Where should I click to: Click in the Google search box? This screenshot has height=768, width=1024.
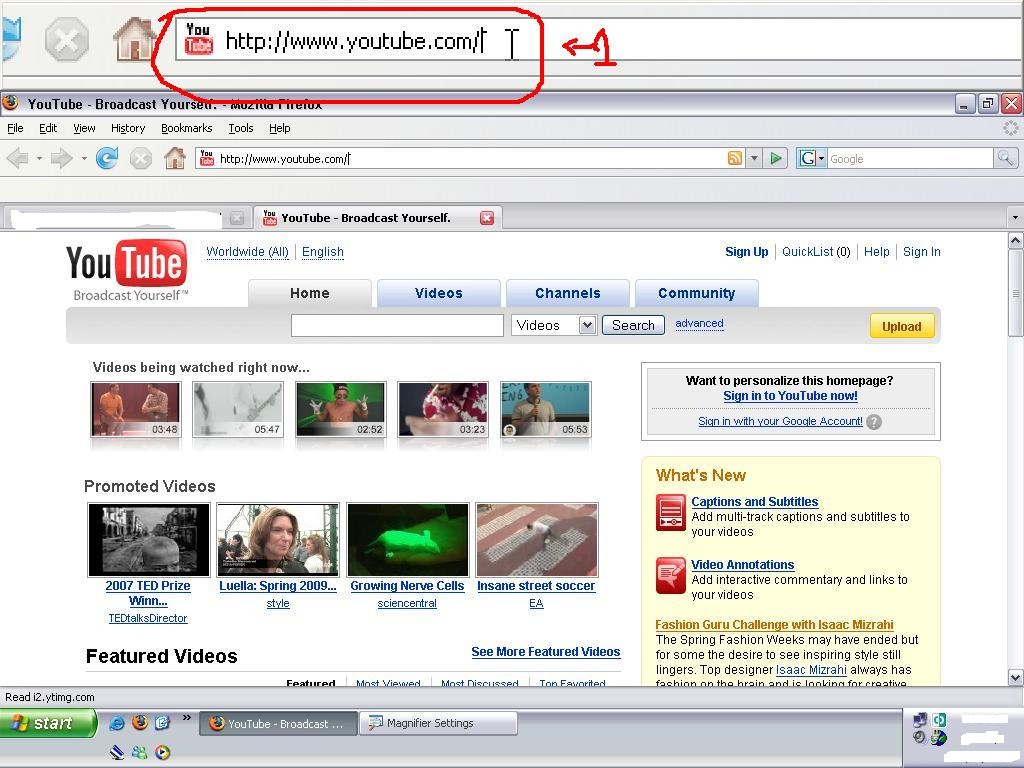[910, 158]
